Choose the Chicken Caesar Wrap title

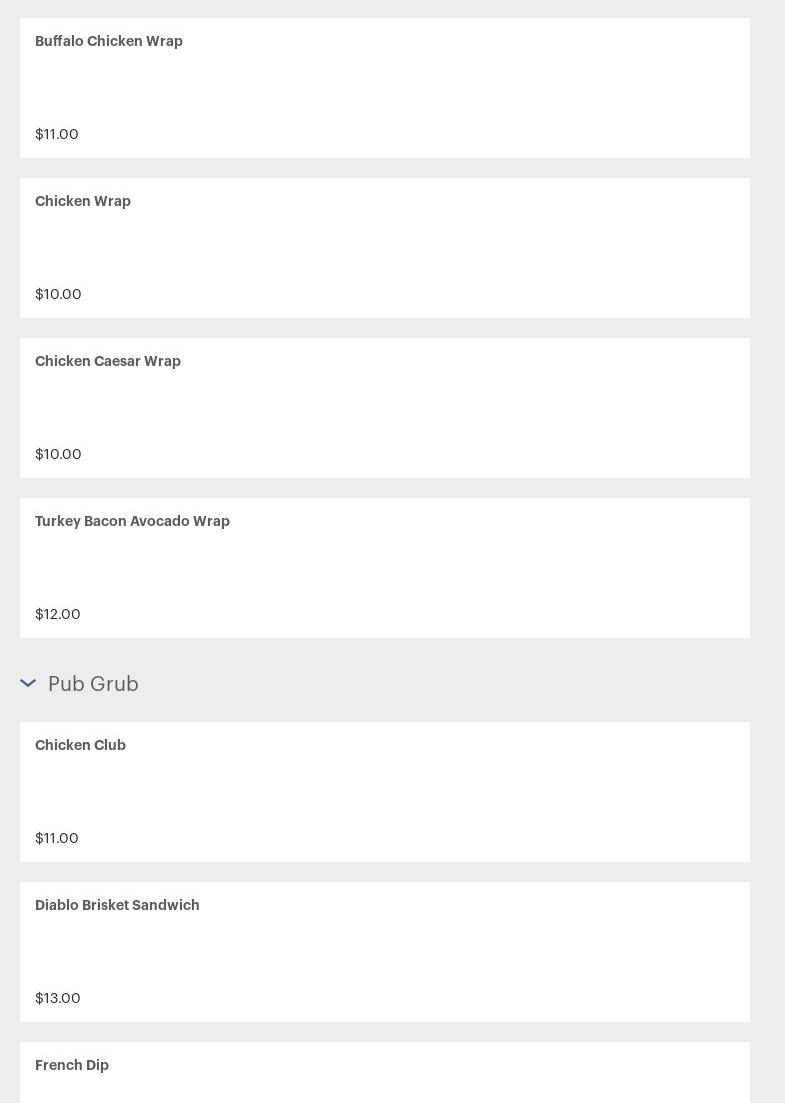pos(108,362)
